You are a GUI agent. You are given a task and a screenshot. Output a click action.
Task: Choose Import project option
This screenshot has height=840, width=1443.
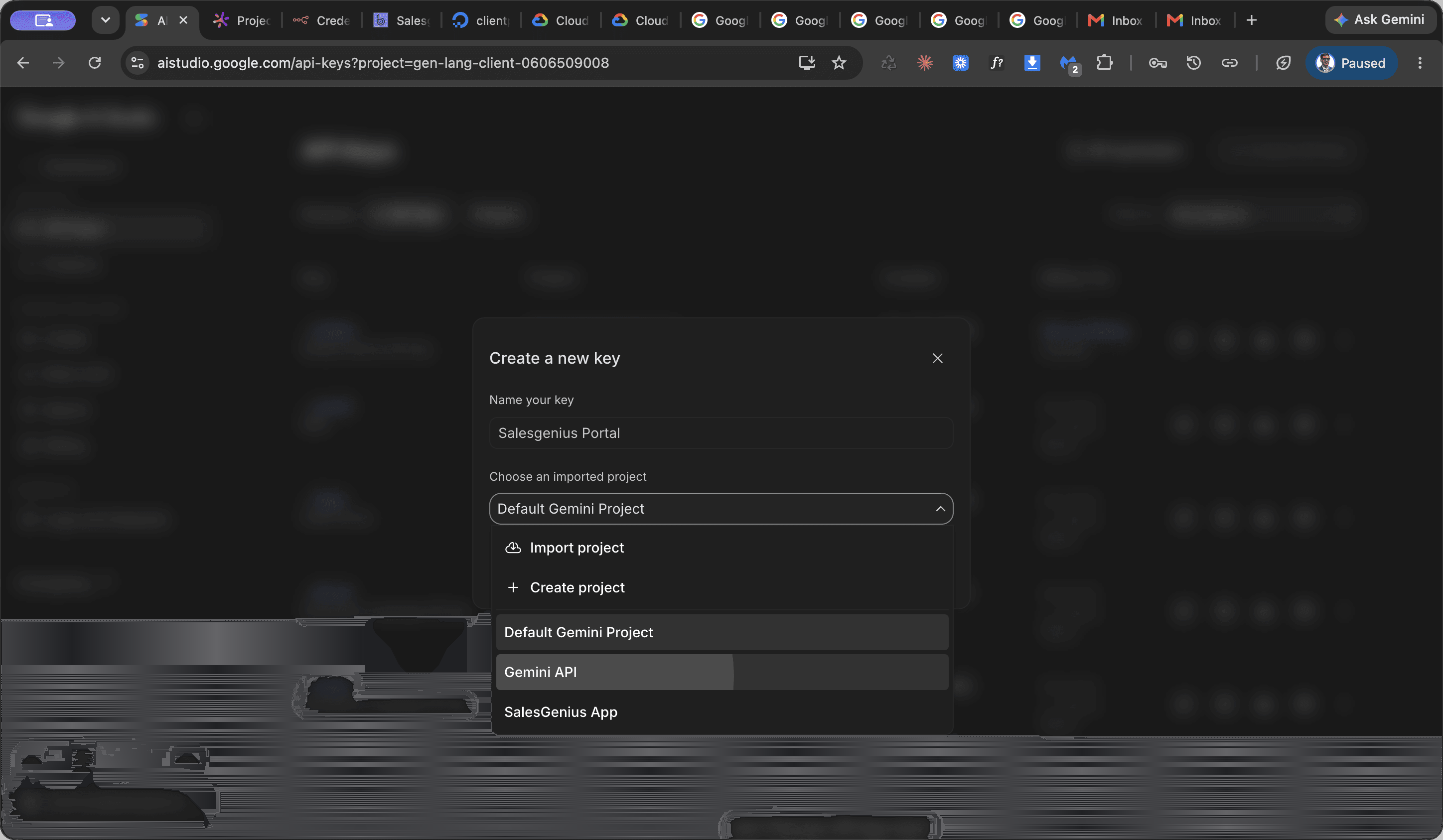click(722, 548)
